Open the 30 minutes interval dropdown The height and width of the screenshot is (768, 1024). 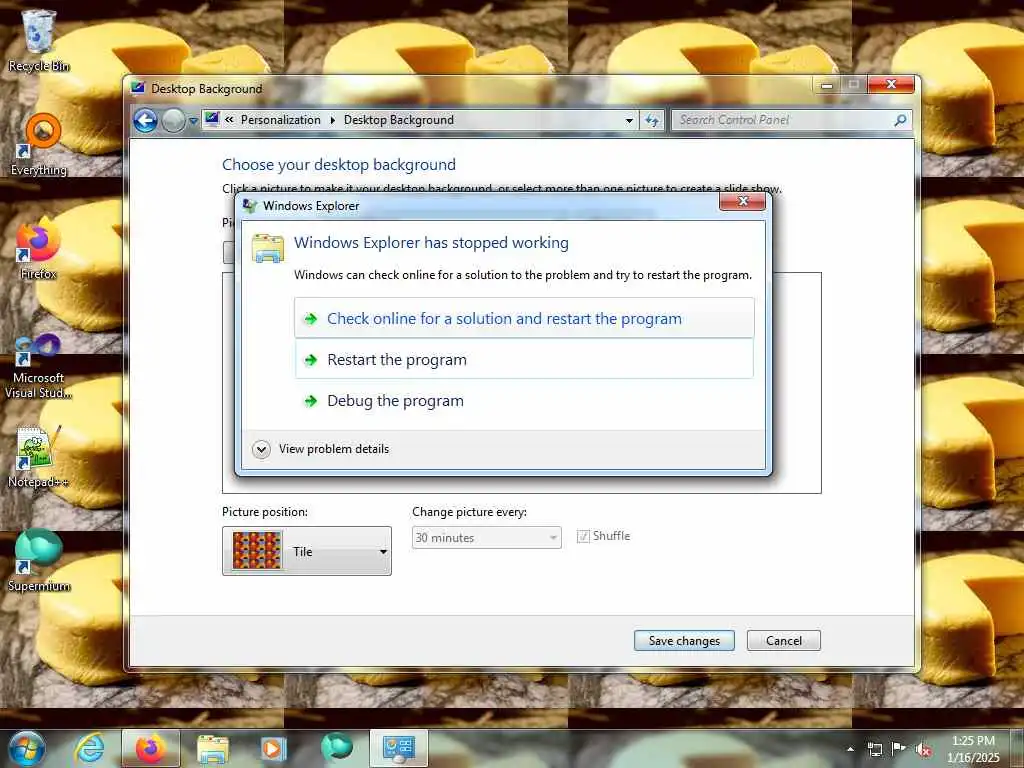(x=487, y=537)
